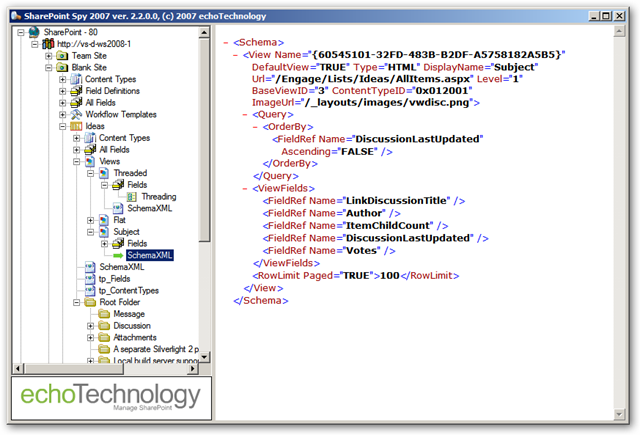Screen dimensions: 640x435
Task: Select A separate Silverlight 2 p folder
Action: (156, 349)
